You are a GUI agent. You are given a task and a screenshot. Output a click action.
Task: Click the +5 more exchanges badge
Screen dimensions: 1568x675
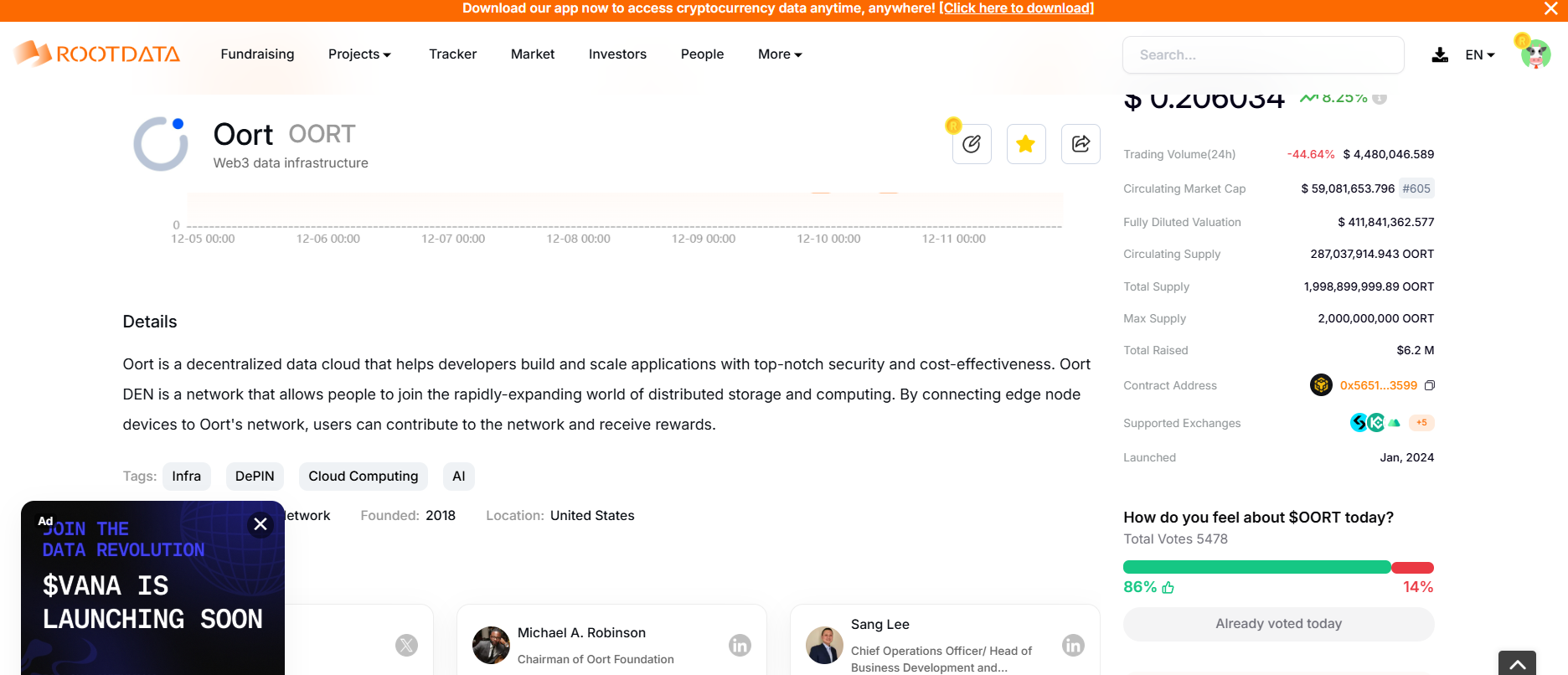coord(1421,423)
